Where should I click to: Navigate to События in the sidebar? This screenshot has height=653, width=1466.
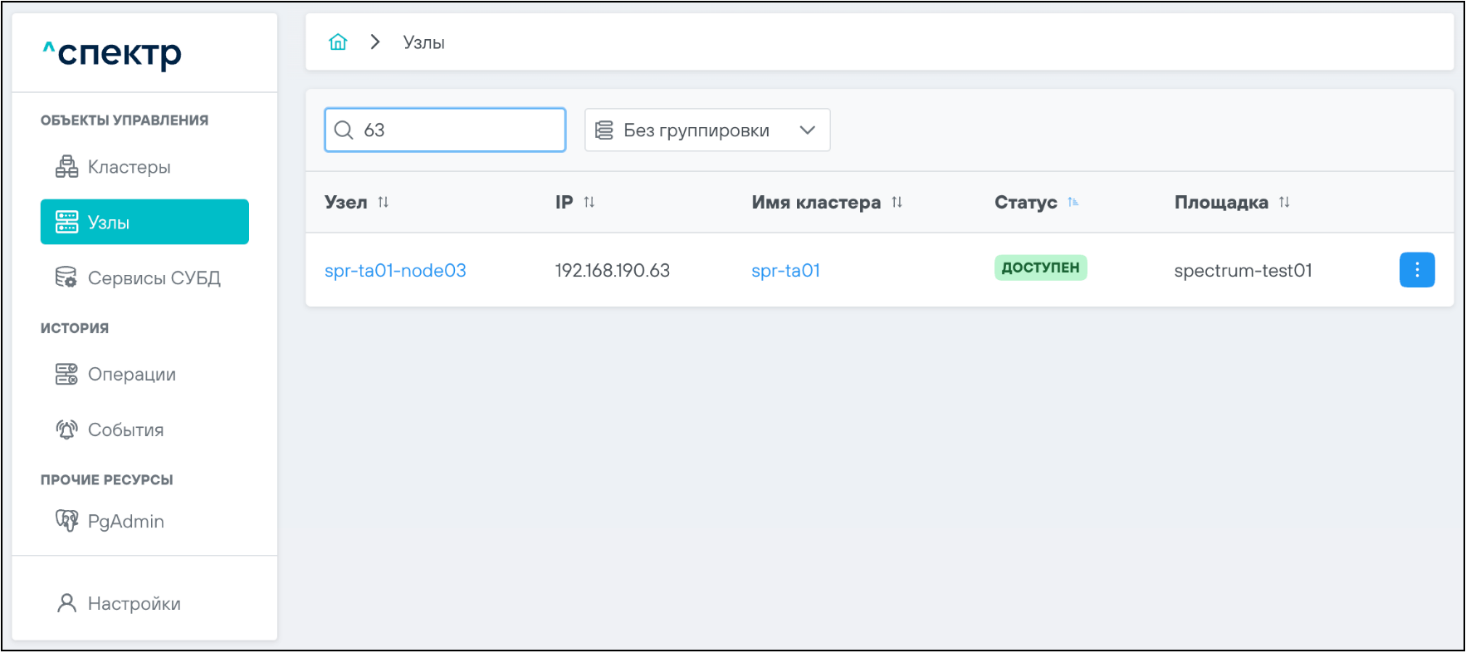125,430
